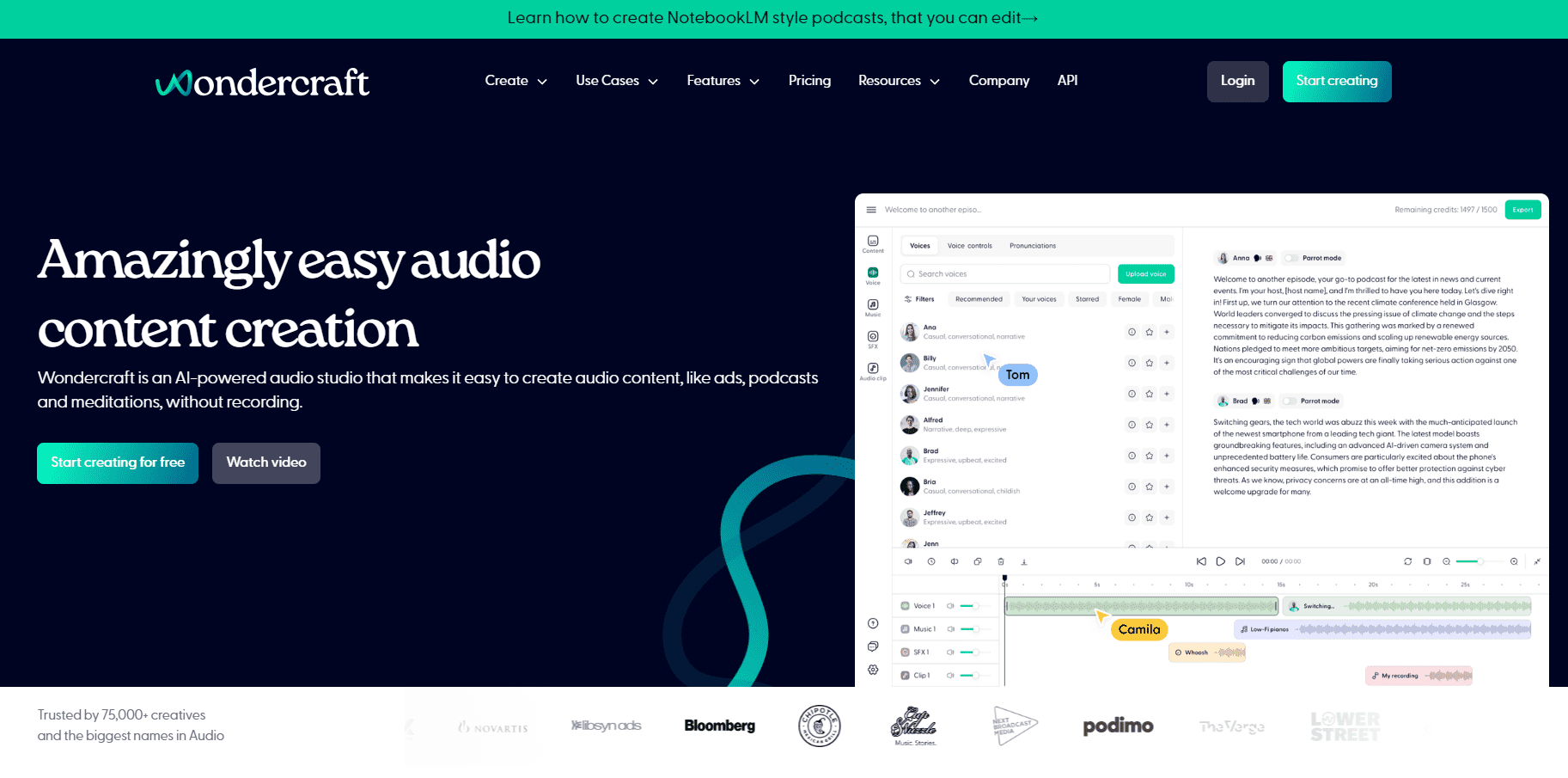The width and height of the screenshot is (1568, 778).
Task: Switch to the Pronunciations tab
Action: 1033,246
